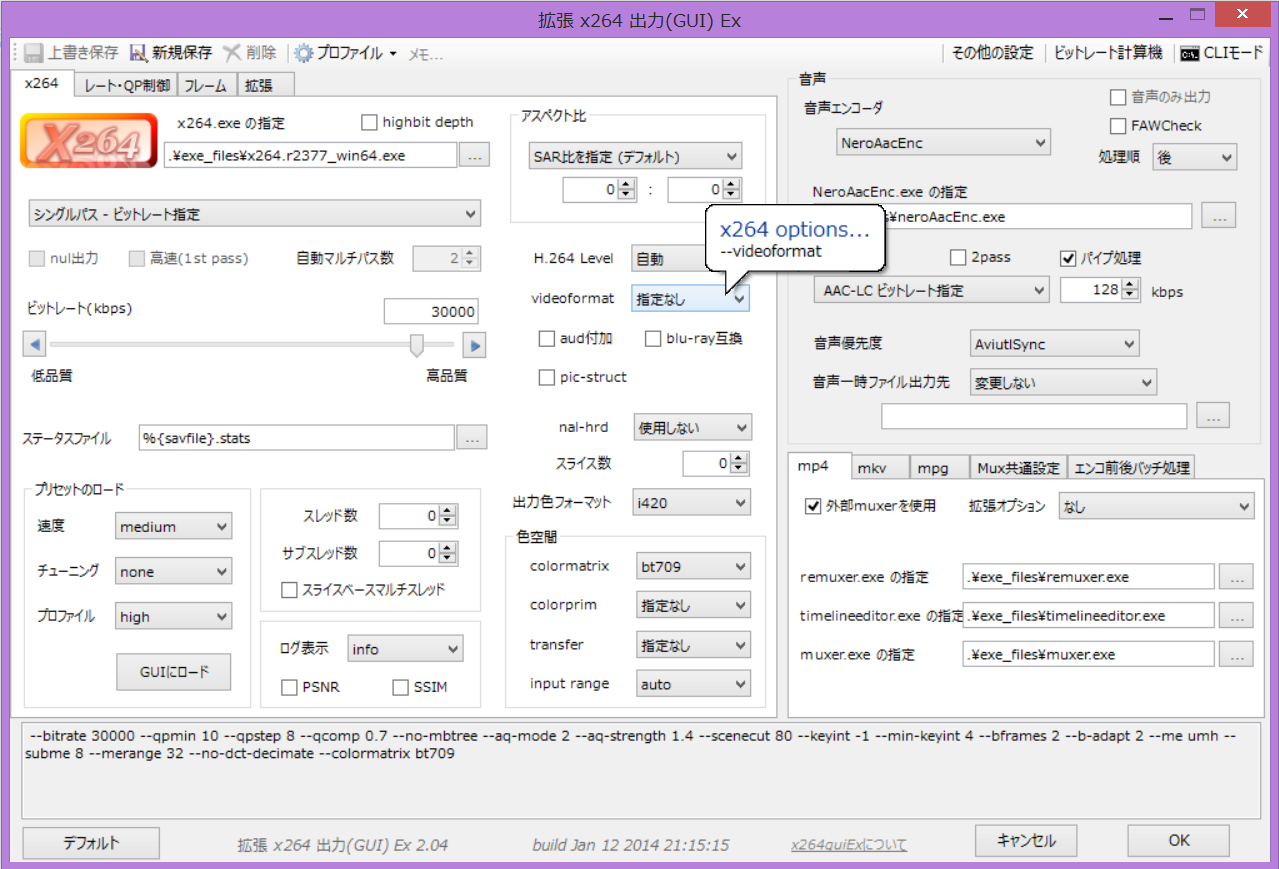Enable the pic-struct checkbox

click(x=546, y=377)
